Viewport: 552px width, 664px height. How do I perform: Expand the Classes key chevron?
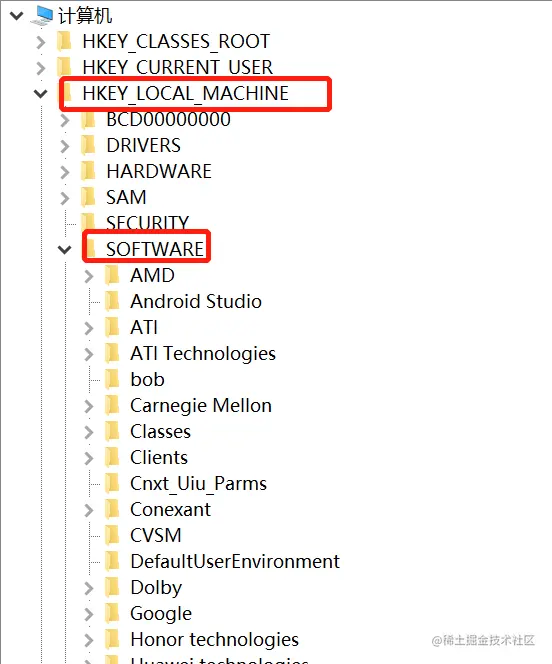pos(89,432)
